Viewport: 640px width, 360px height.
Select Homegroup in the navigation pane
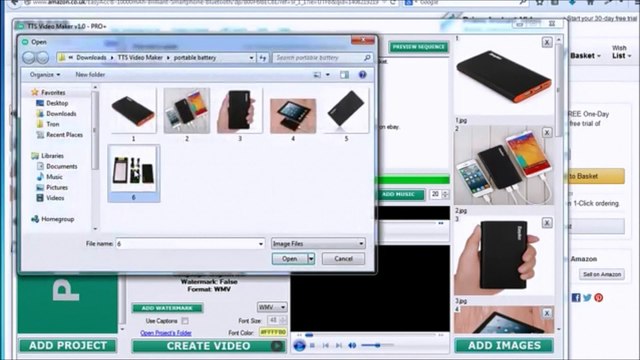tap(57, 219)
